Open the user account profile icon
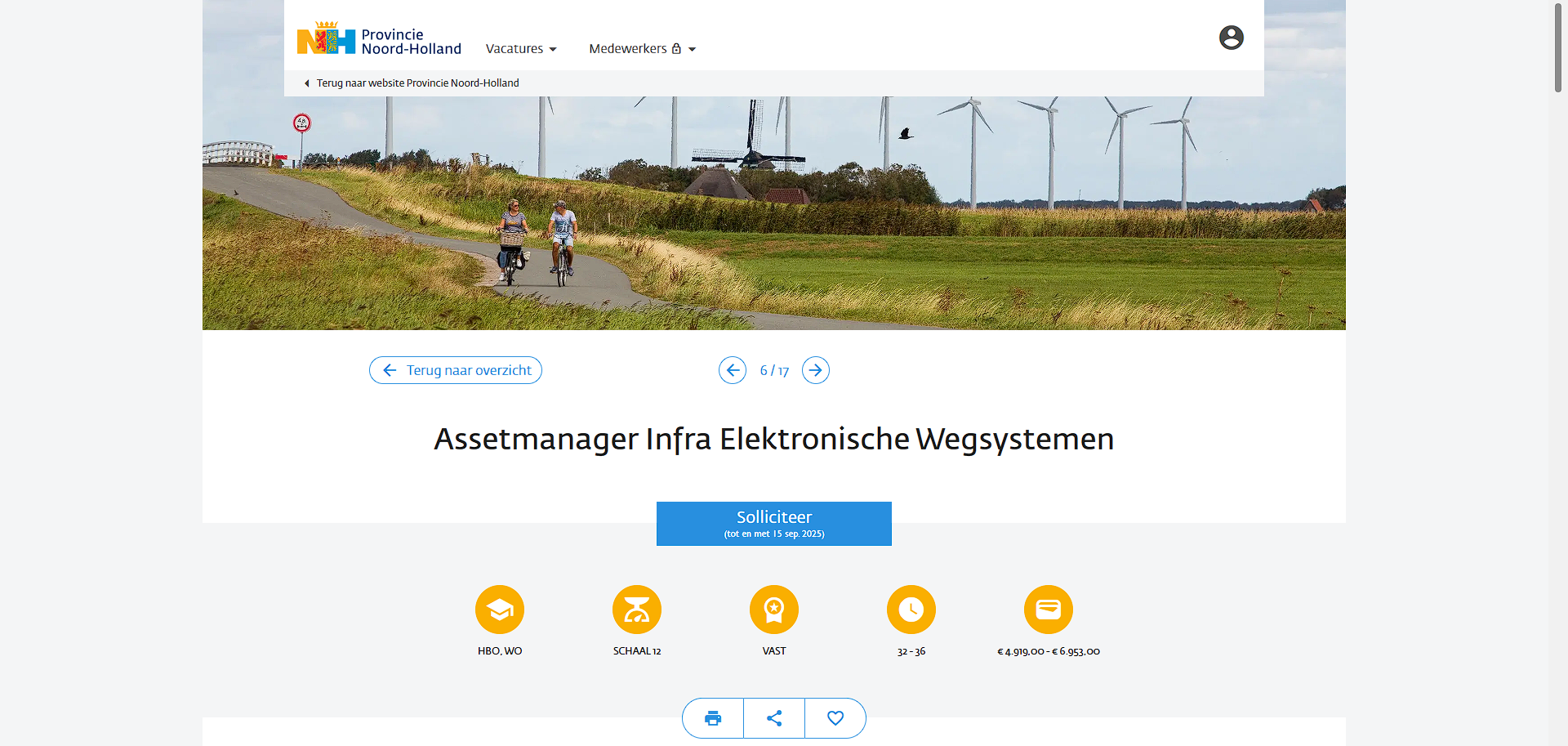1568x746 pixels. click(x=1231, y=38)
